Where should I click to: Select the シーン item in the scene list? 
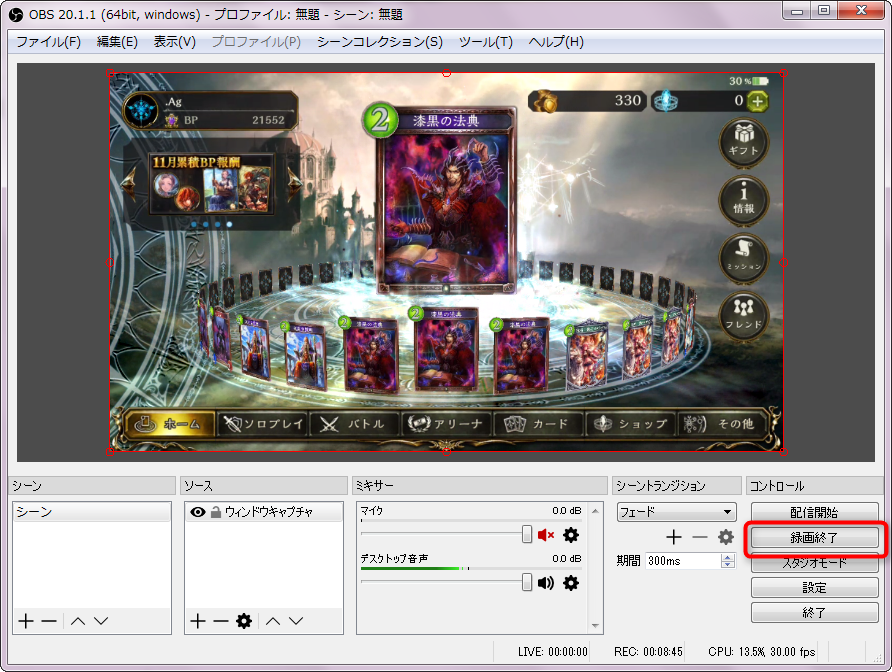pos(92,512)
